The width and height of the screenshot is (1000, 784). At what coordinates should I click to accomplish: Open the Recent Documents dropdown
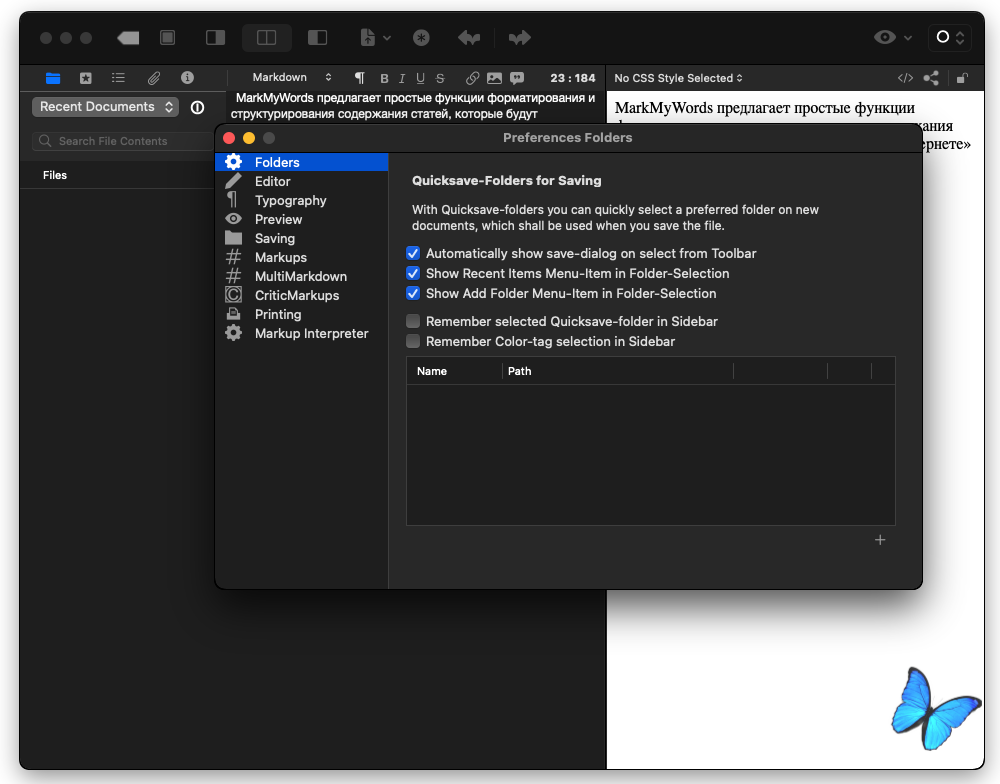point(105,107)
